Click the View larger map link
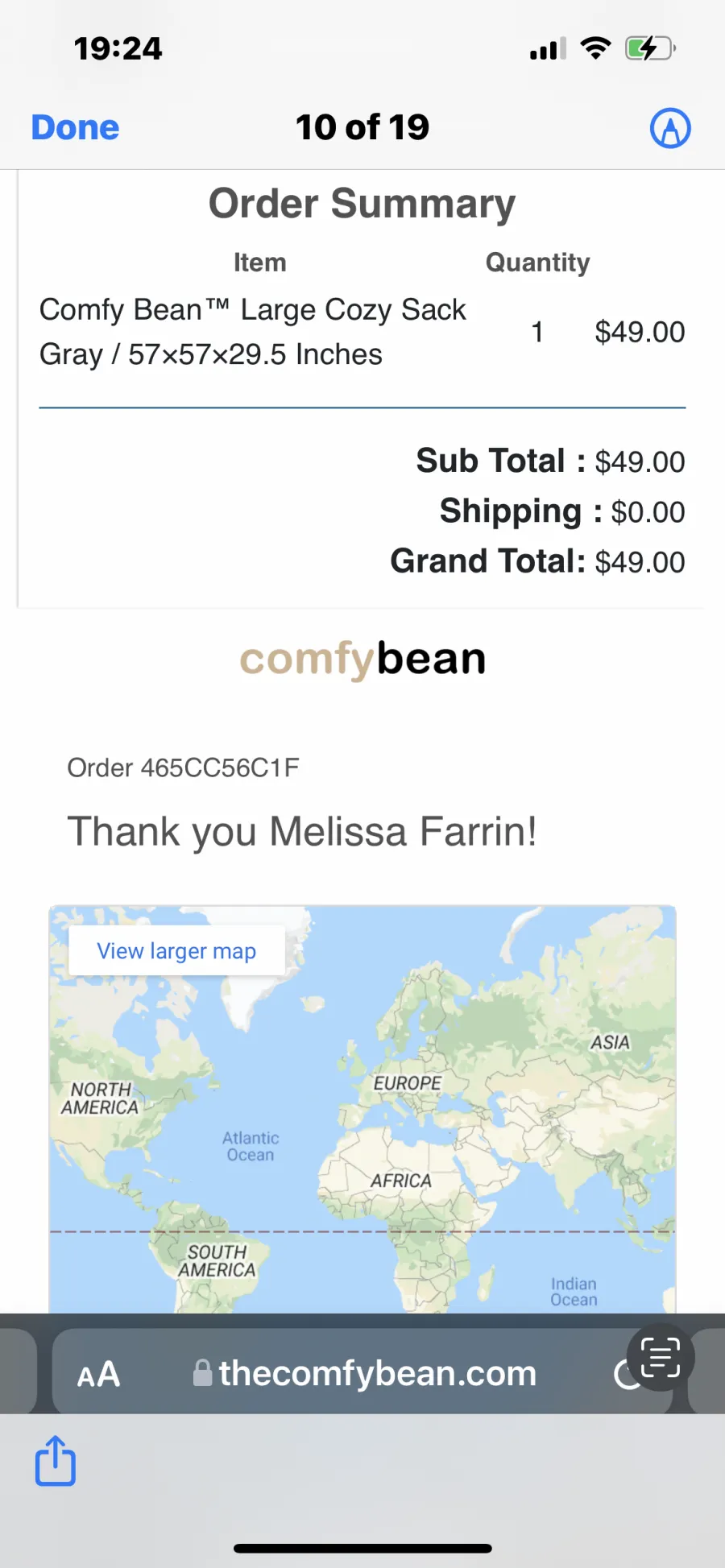 176,951
